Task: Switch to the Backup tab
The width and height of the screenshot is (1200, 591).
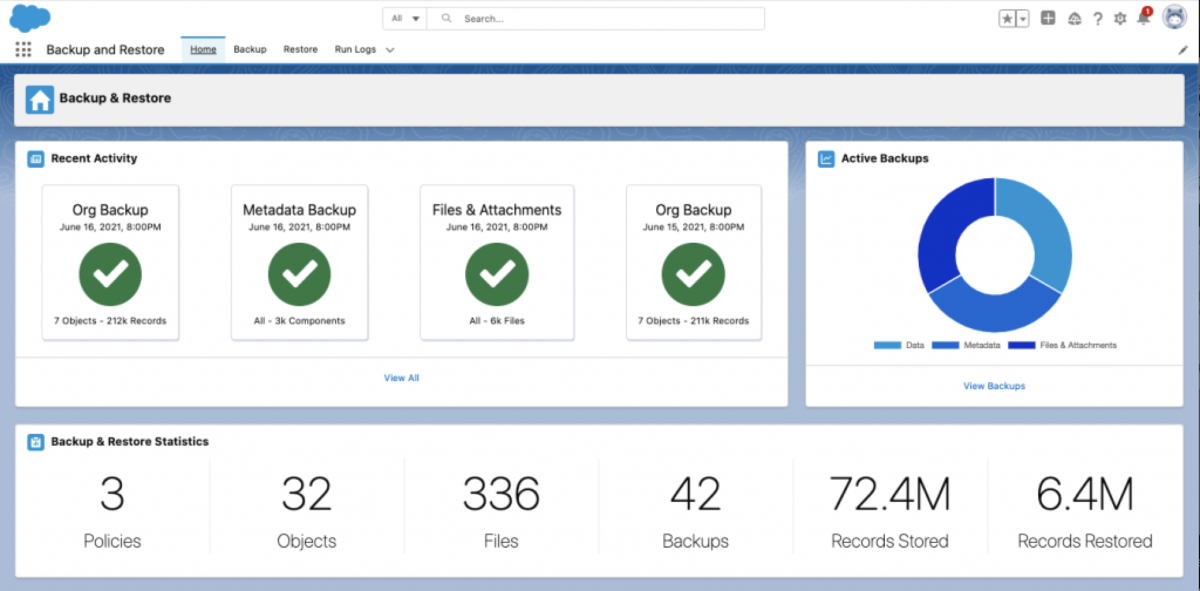Action: click(x=250, y=49)
